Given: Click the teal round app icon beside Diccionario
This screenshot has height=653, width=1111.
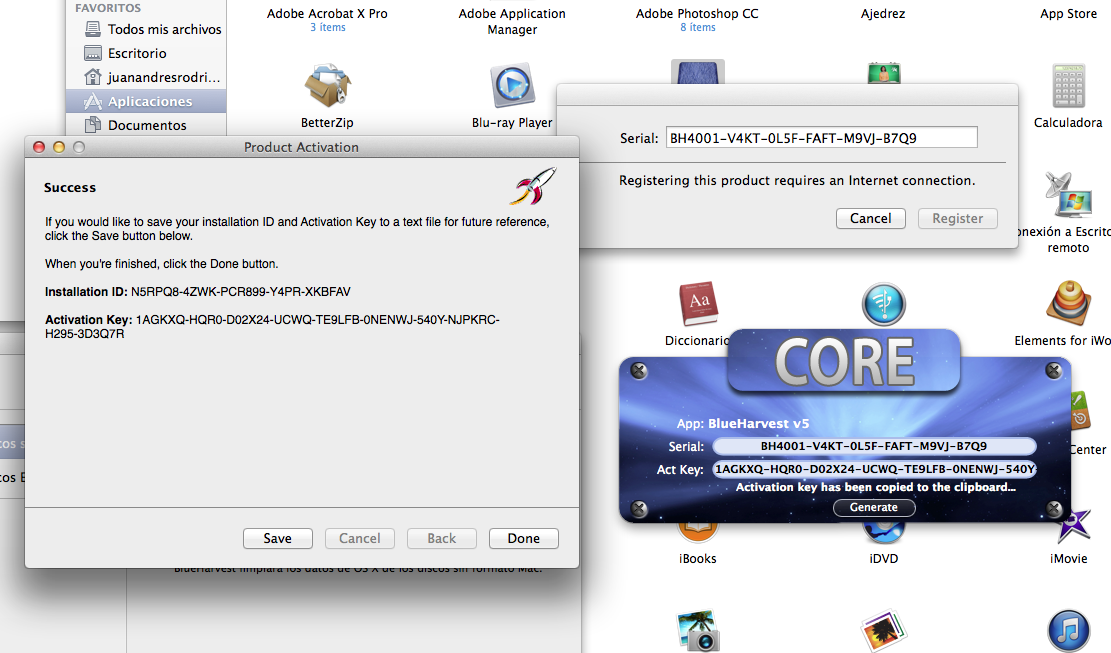Looking at the screenshot, I should 884,304.
